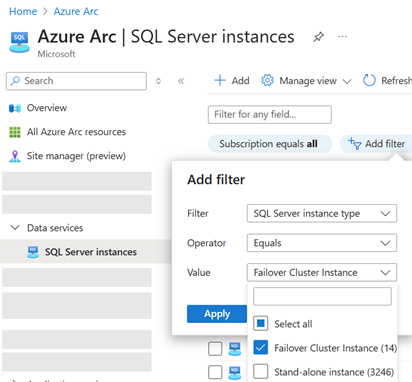Screen dimensions: 412x382
Task: Click Manage view label
Action: click(x=308, y=81)
